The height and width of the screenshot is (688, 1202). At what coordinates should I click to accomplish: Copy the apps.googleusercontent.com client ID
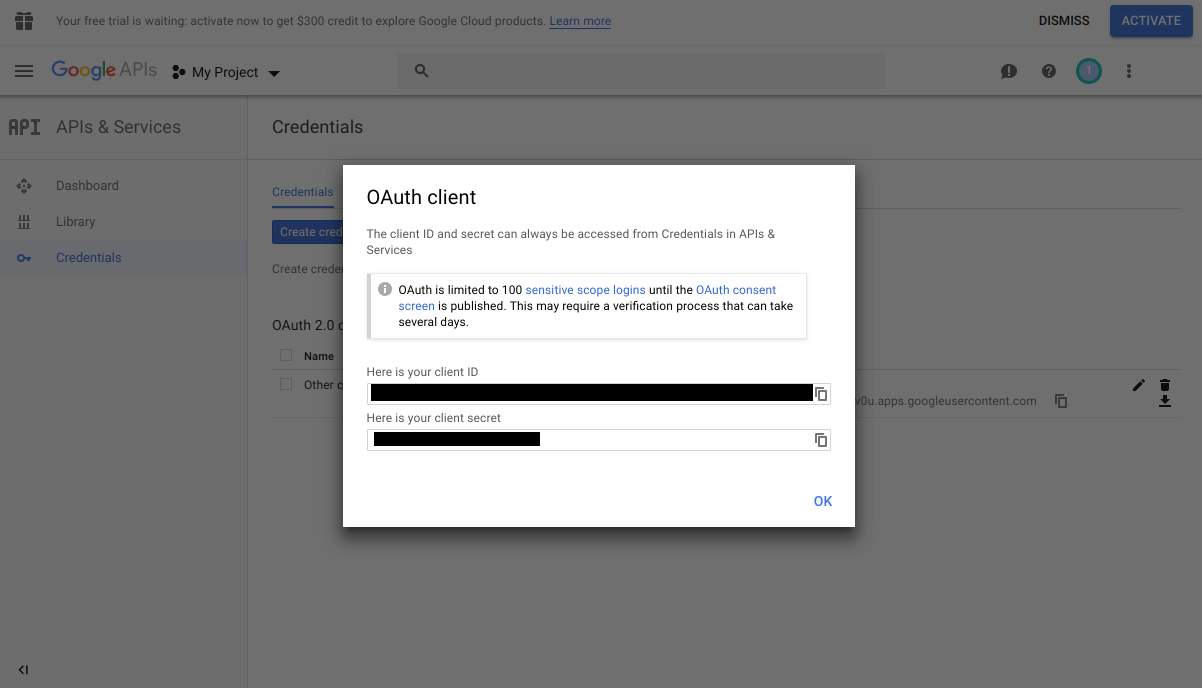click(1060, 400)
